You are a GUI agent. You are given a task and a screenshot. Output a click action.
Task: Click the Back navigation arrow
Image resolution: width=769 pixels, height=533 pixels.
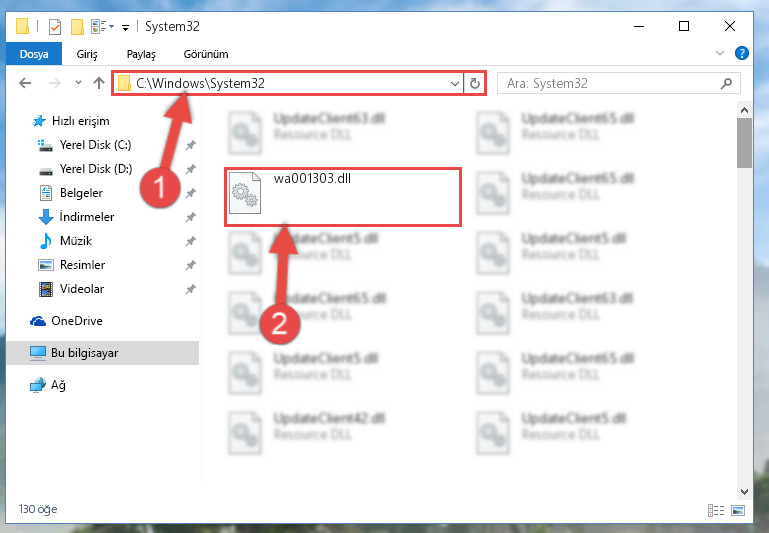tap(25, 83)
